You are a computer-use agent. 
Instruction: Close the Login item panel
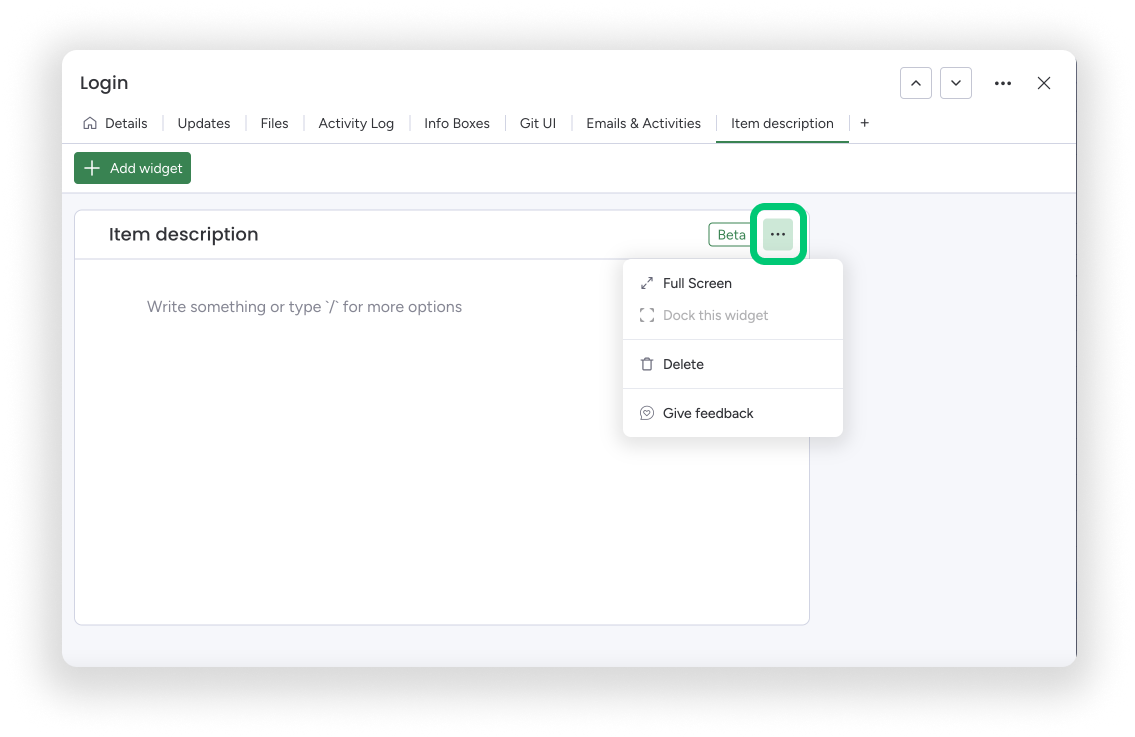pyautogui.click(x=1044, y=83)
